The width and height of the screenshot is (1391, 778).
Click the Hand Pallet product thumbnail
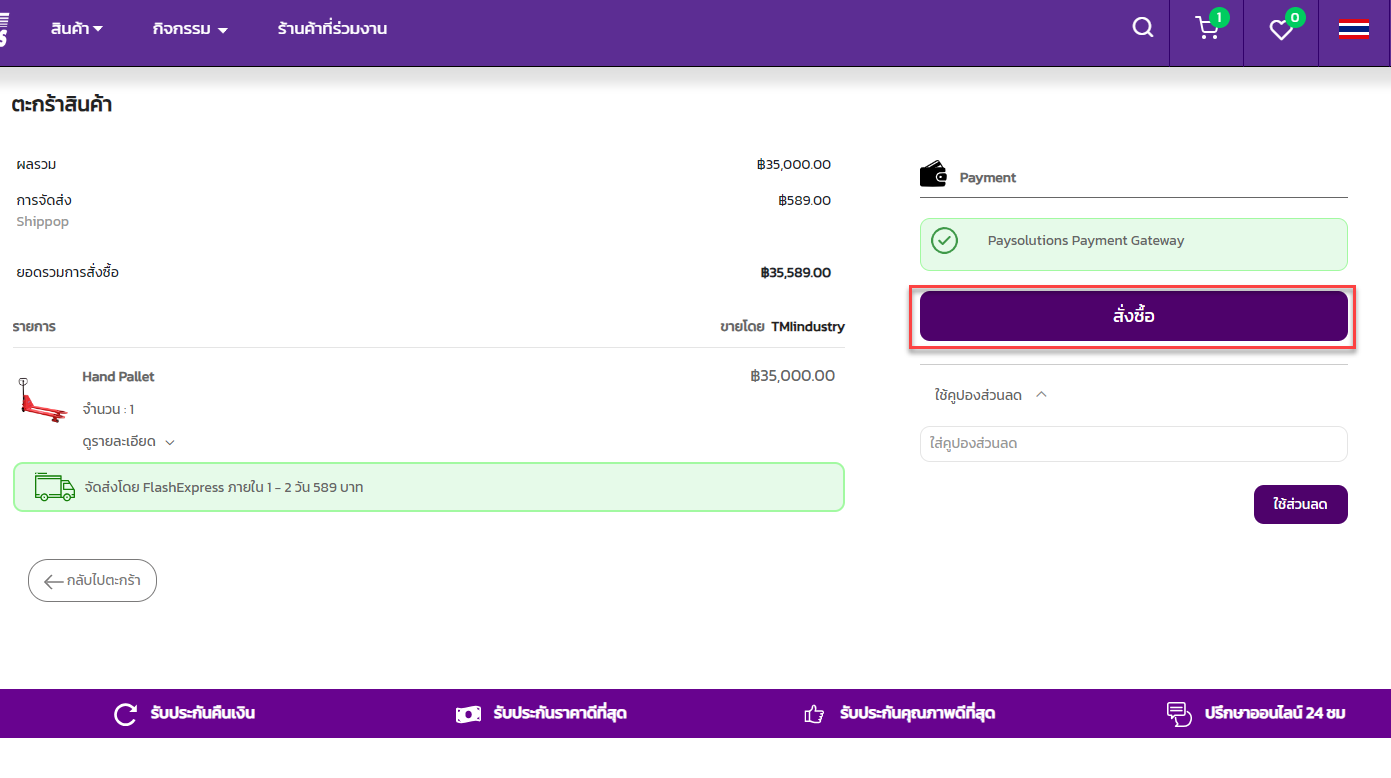(43, 400)
